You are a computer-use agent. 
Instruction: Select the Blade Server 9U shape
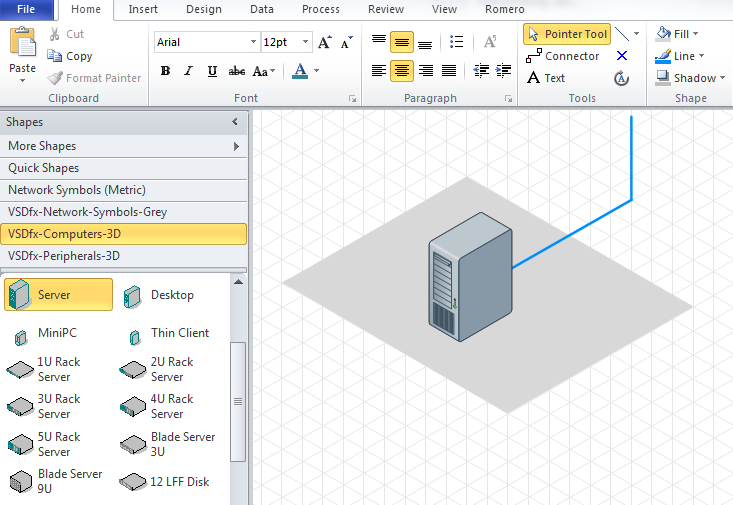click(58, 481)
